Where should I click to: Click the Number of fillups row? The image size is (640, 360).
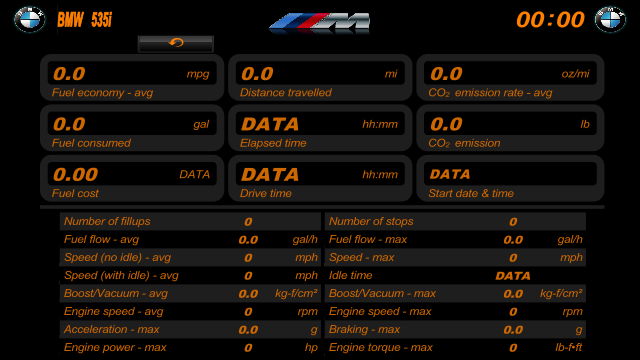[190, 221]
